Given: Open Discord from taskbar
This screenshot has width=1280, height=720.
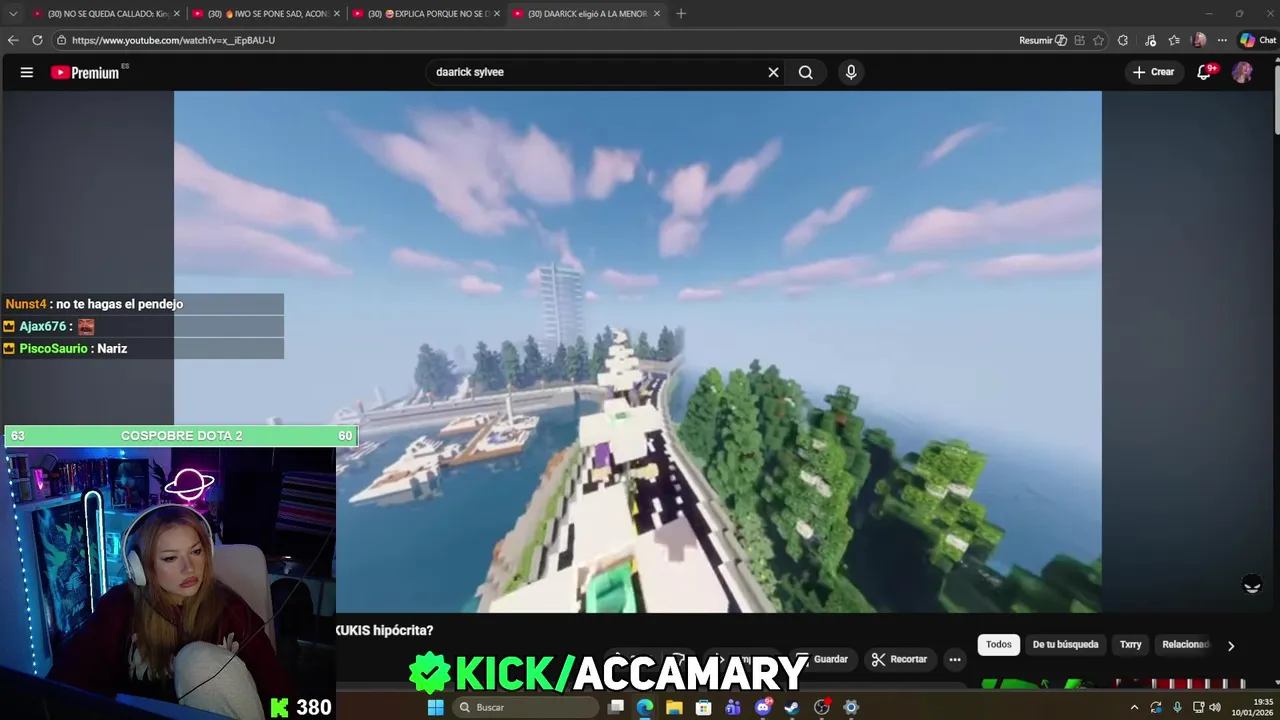Looking at the screenshot, I should click(x=763, y=707).
